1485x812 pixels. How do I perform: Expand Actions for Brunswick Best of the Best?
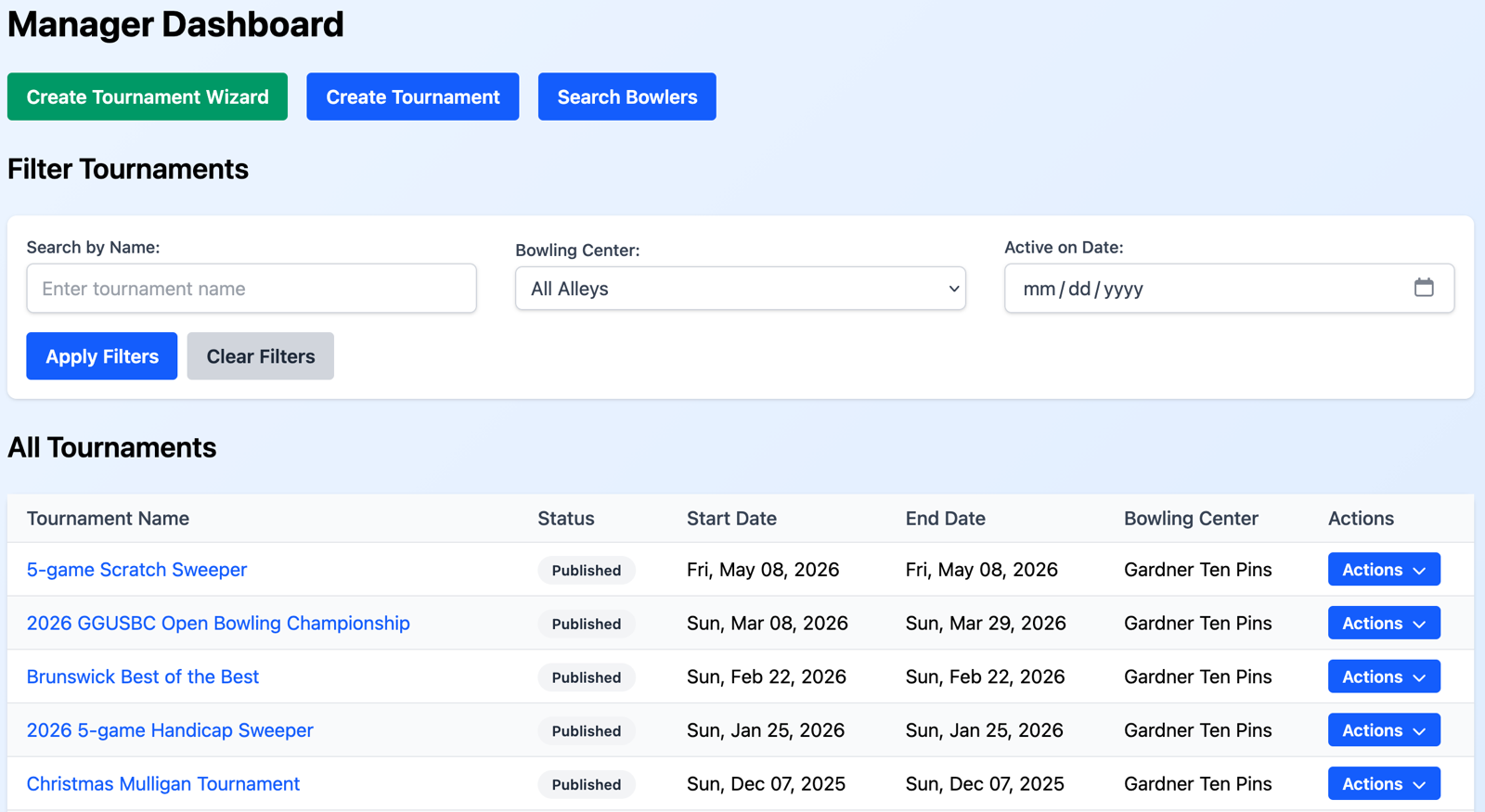point(1384,677)
